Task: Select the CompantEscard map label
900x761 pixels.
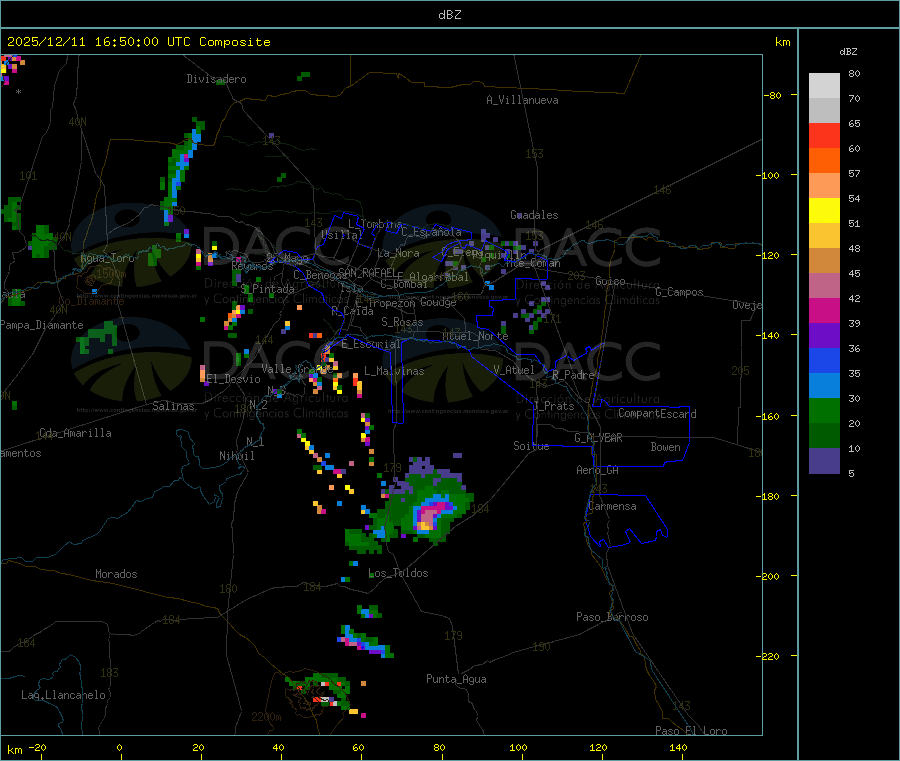Action: tap(657, 414)
